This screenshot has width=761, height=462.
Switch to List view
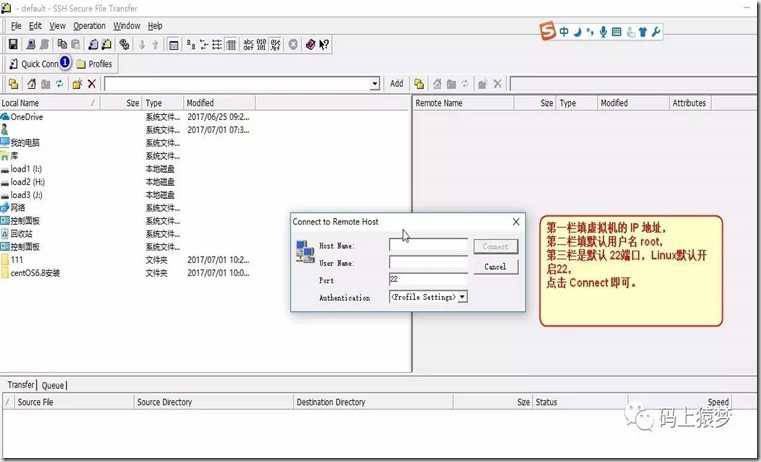point(217,45)
